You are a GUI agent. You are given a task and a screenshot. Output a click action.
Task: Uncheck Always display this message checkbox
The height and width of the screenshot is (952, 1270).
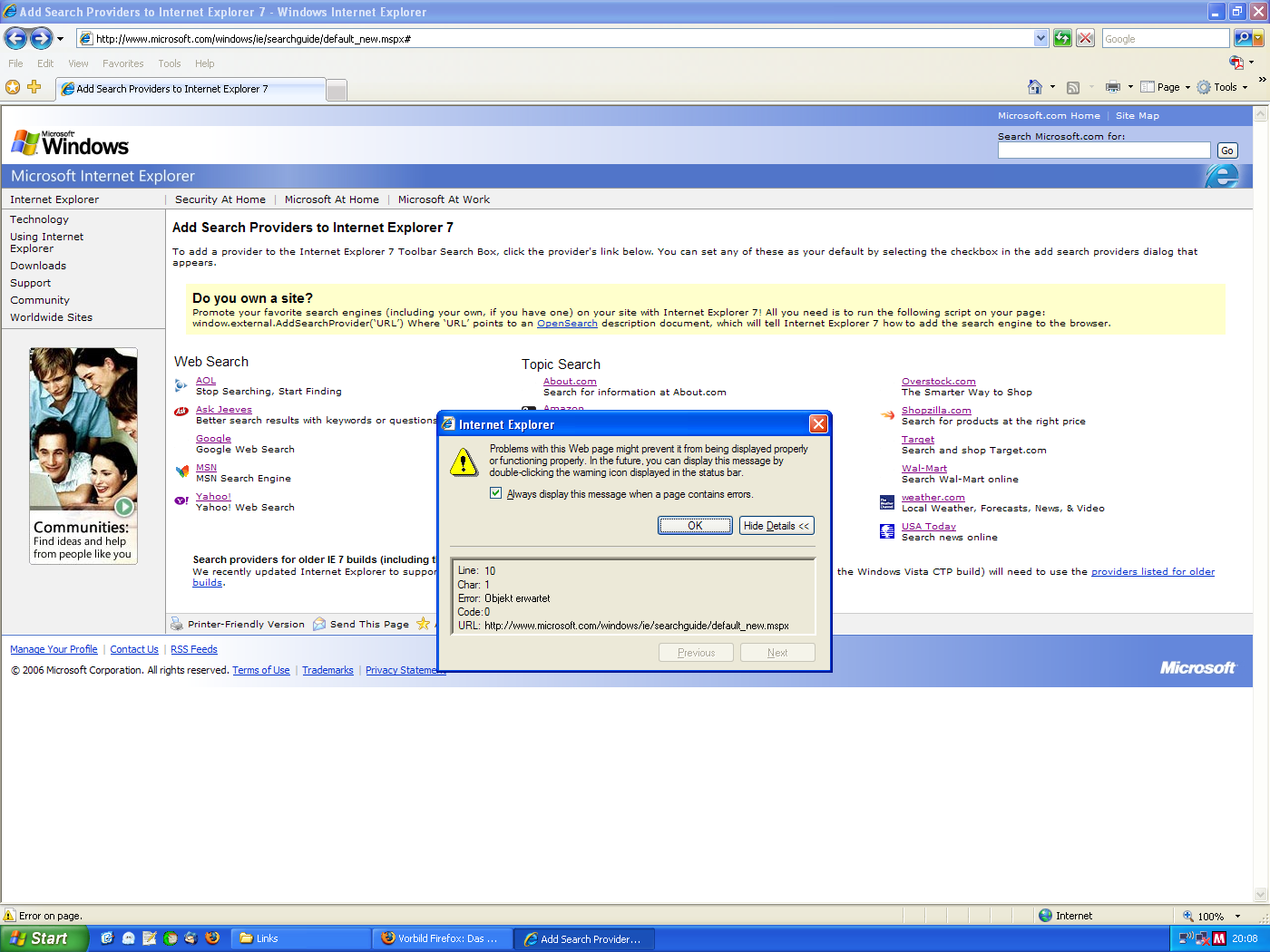tap(495, 493)
